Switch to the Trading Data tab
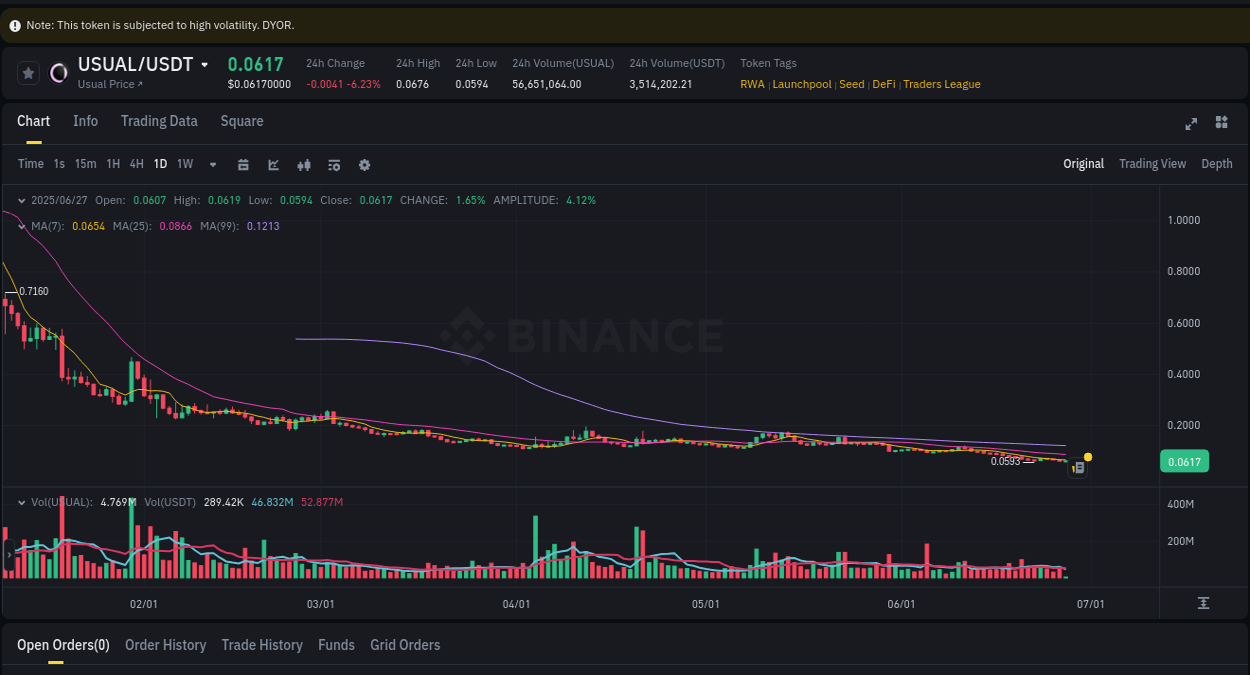 tap(159, 121)
